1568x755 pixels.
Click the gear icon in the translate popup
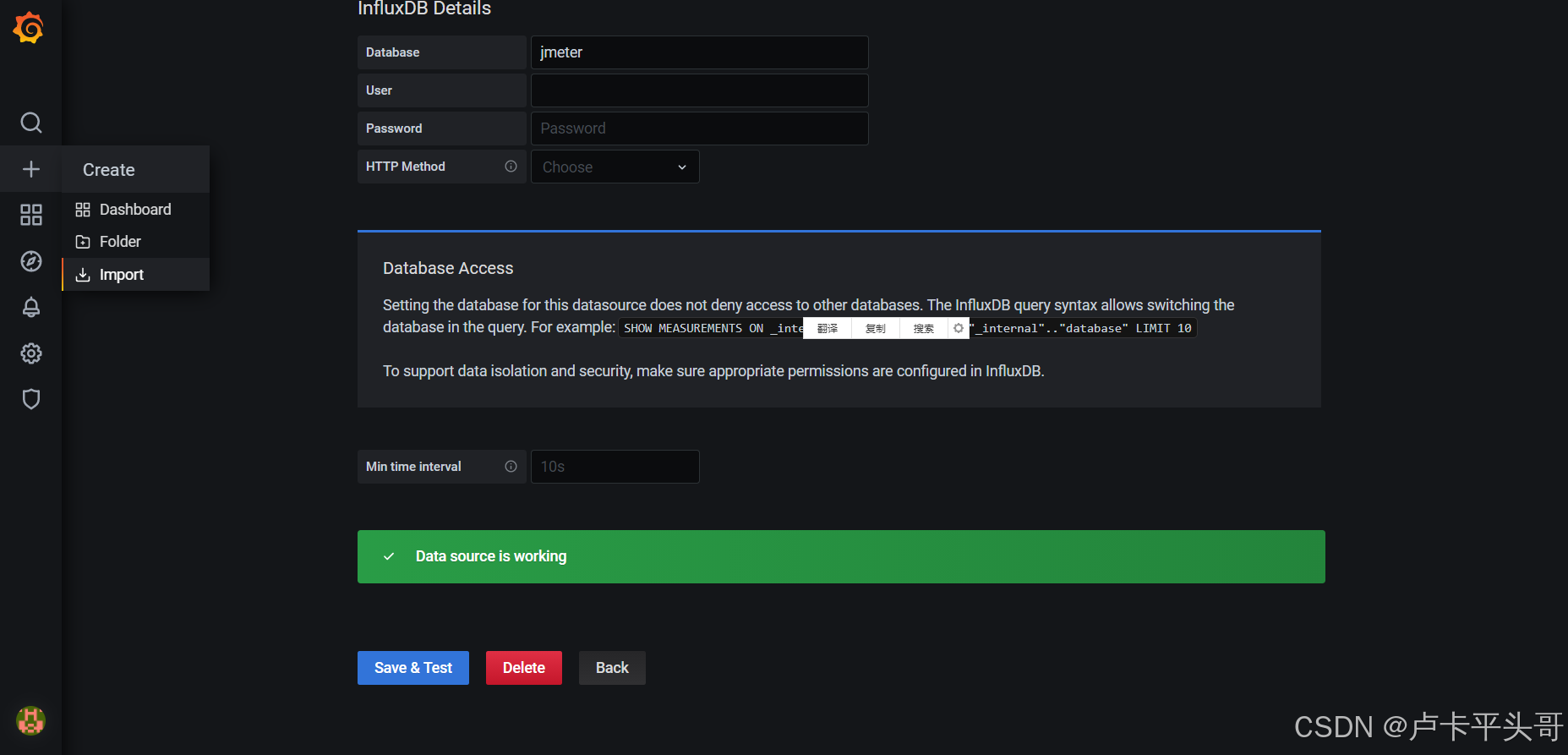click(x=959, y=328)
